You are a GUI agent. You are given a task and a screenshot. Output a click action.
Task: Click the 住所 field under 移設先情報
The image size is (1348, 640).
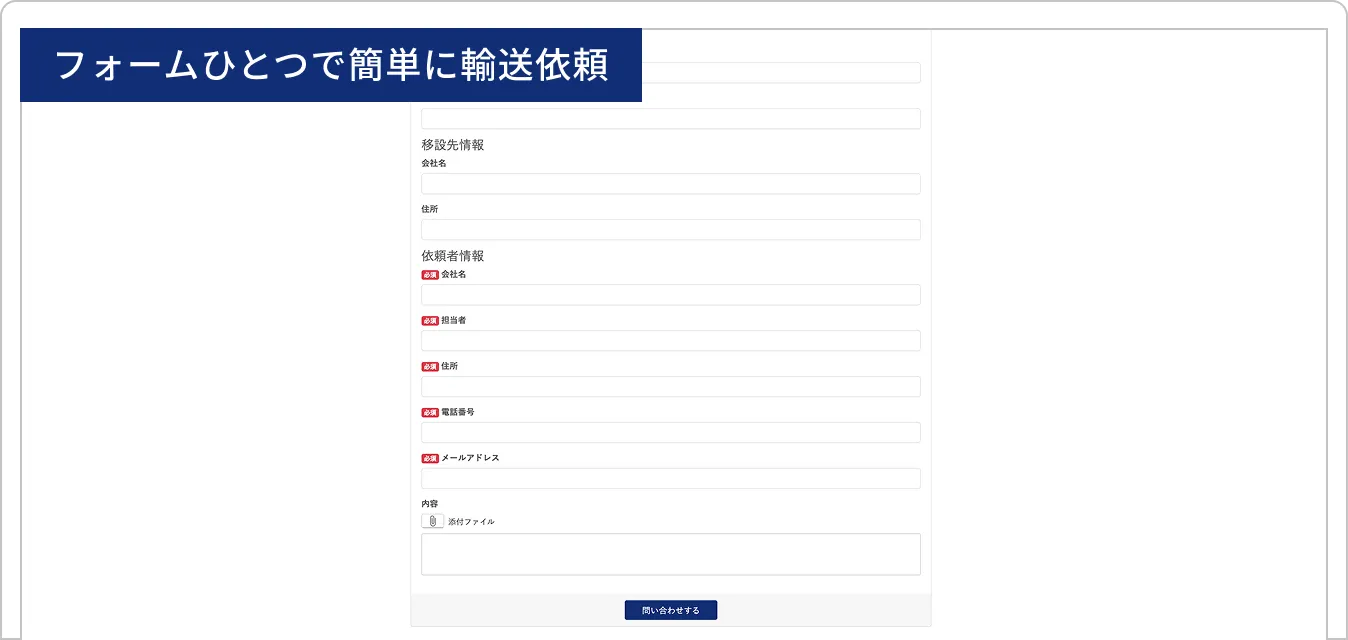point(670,229)
